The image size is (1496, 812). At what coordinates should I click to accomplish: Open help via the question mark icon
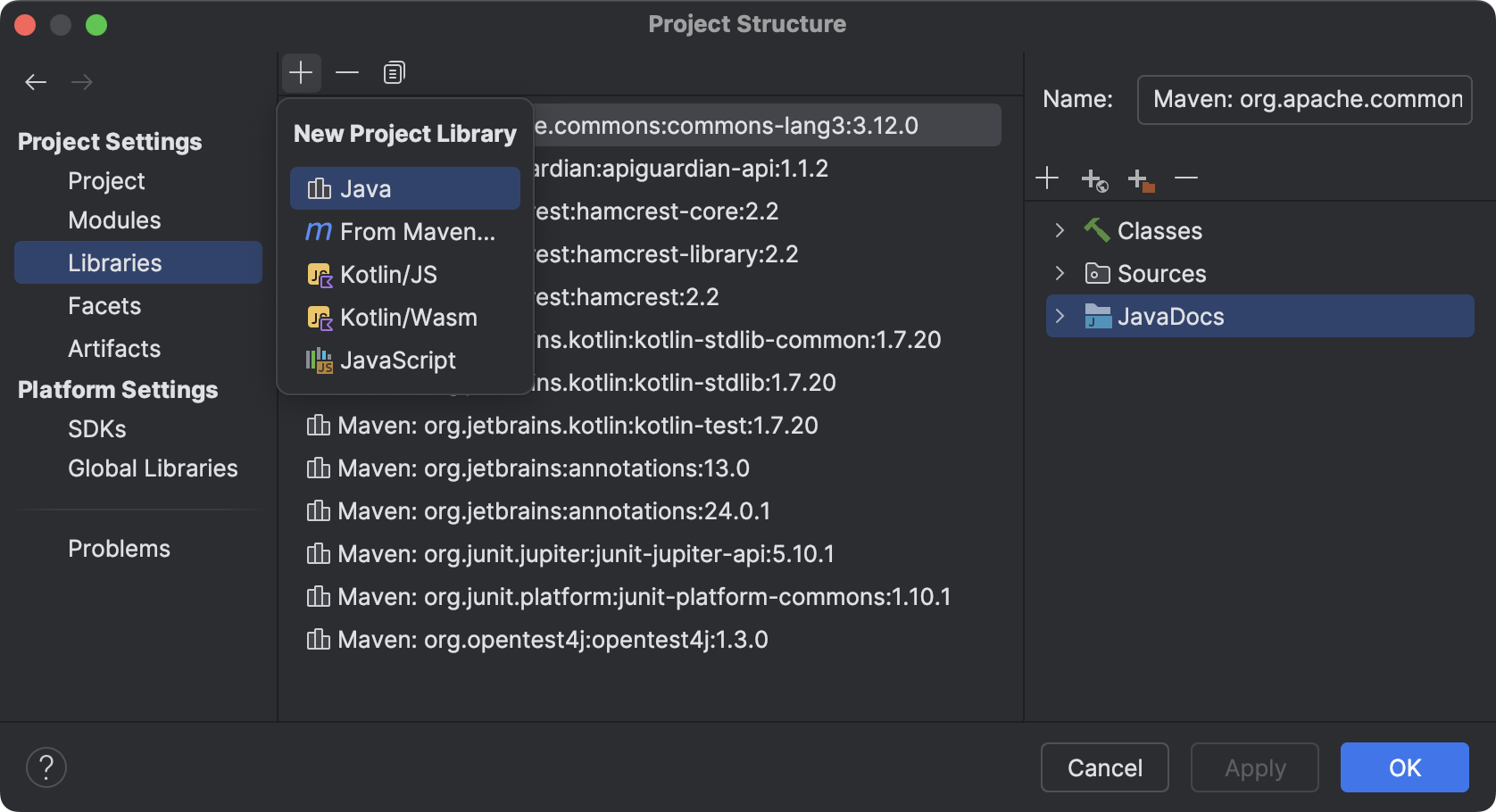click(x=46, y=766)
